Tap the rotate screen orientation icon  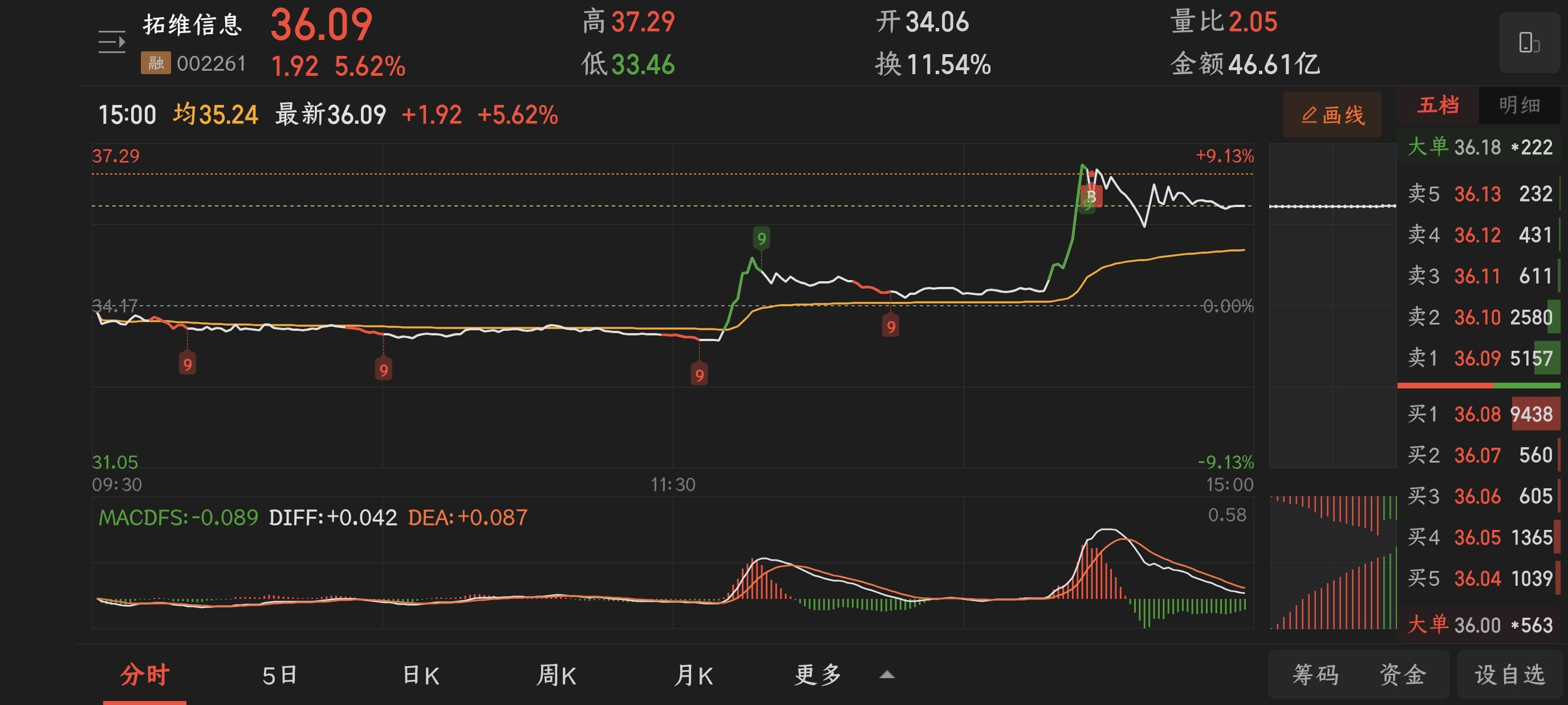click(1529, 43)
